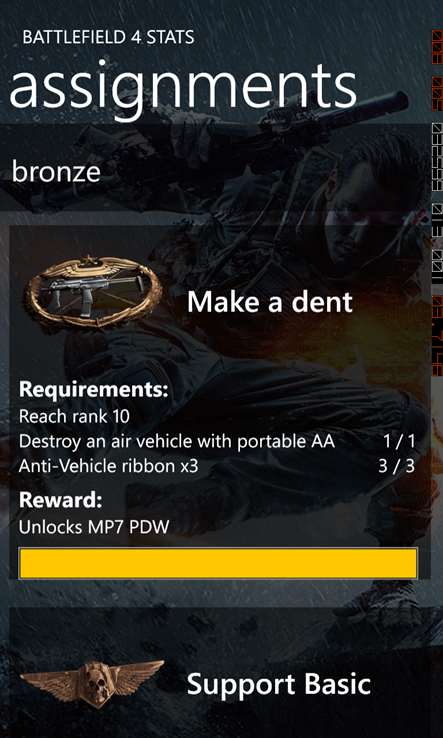The image size is (443, 738).
Task: Select the Reach rank 10 requirement
Action: tap(74, 416)
